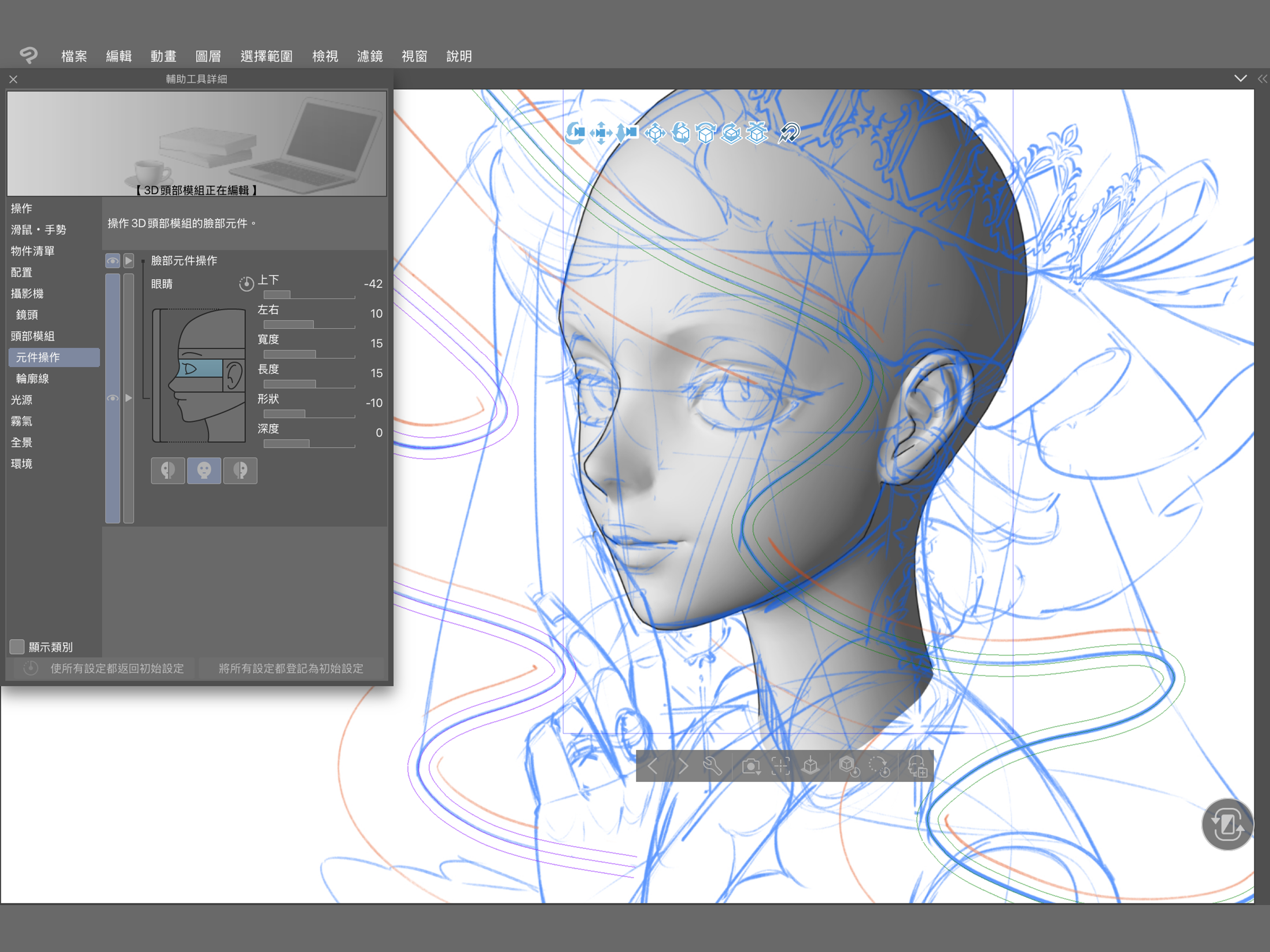Image resolution: width=1270 pixels, height=952 pixels.
Task: Open the 圖層 menu
Action: tap(208, 56)
